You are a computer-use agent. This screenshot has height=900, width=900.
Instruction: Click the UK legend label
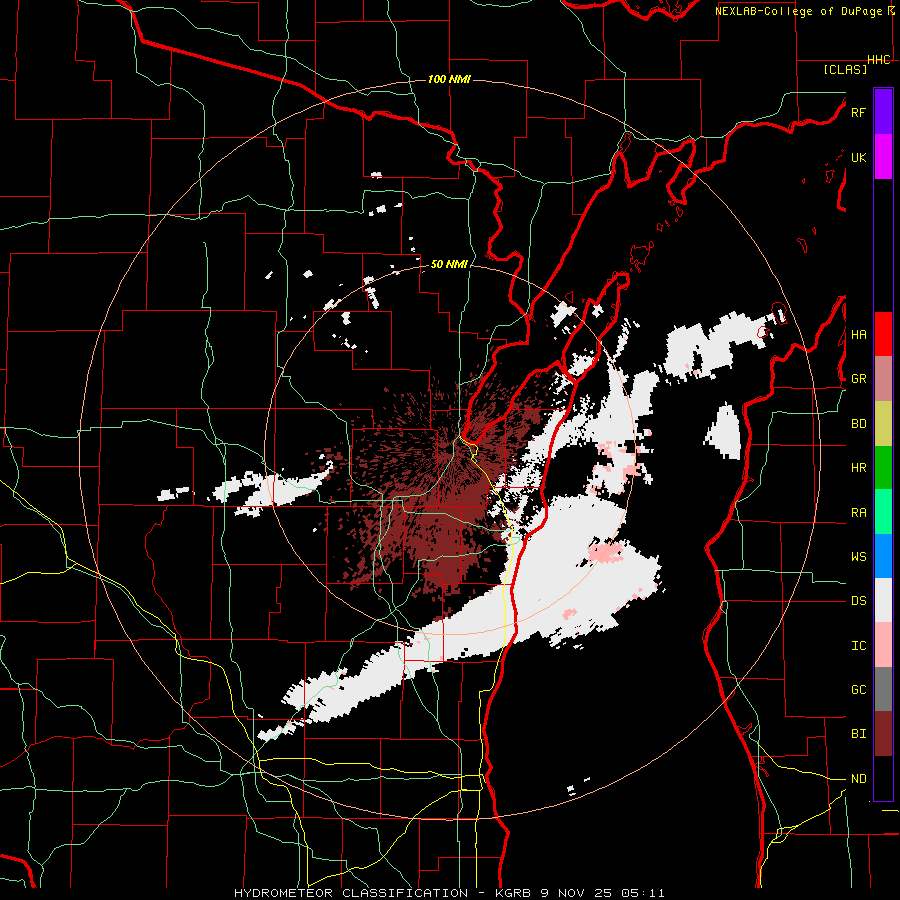pos(858,157)
